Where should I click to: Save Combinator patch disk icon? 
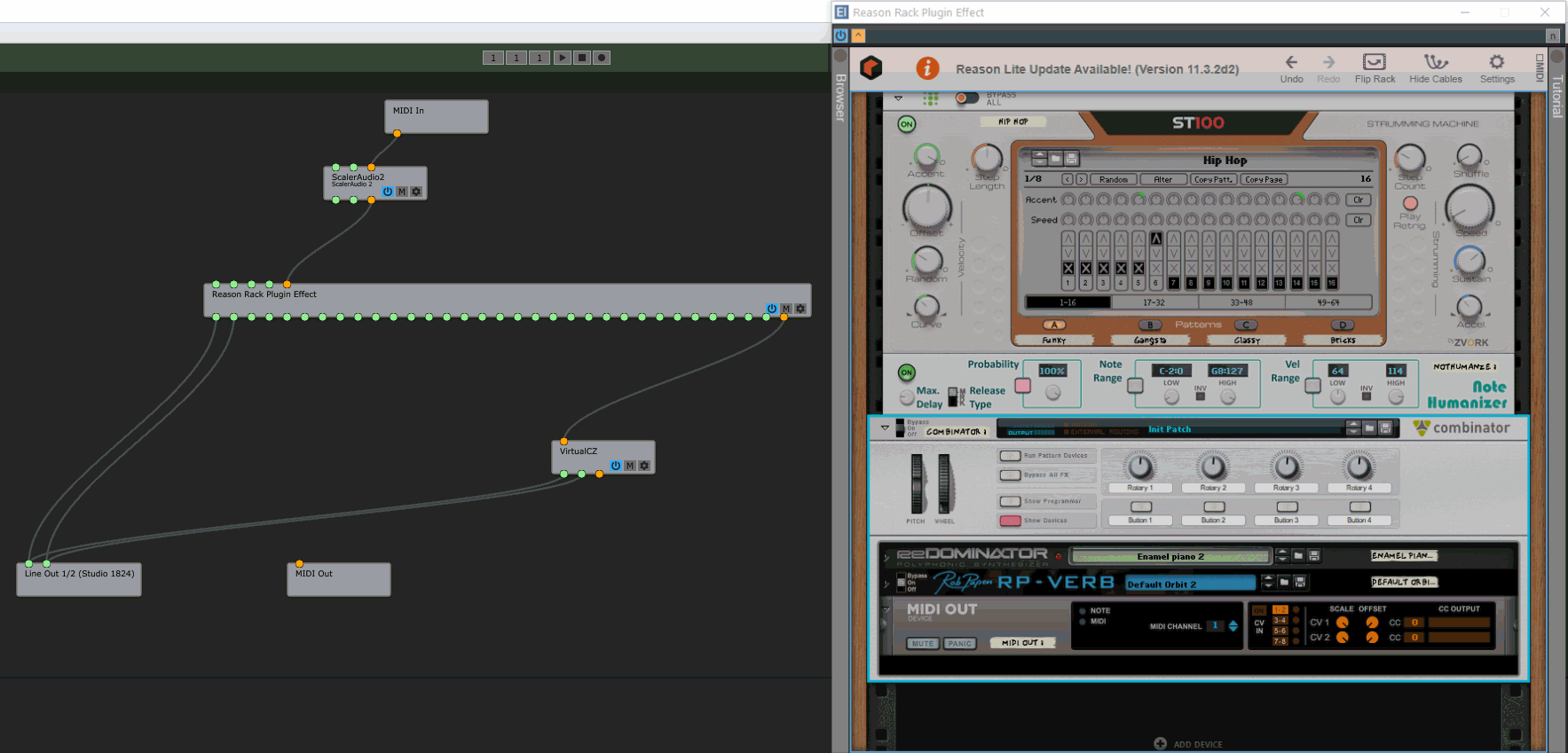pos(1385,428)
